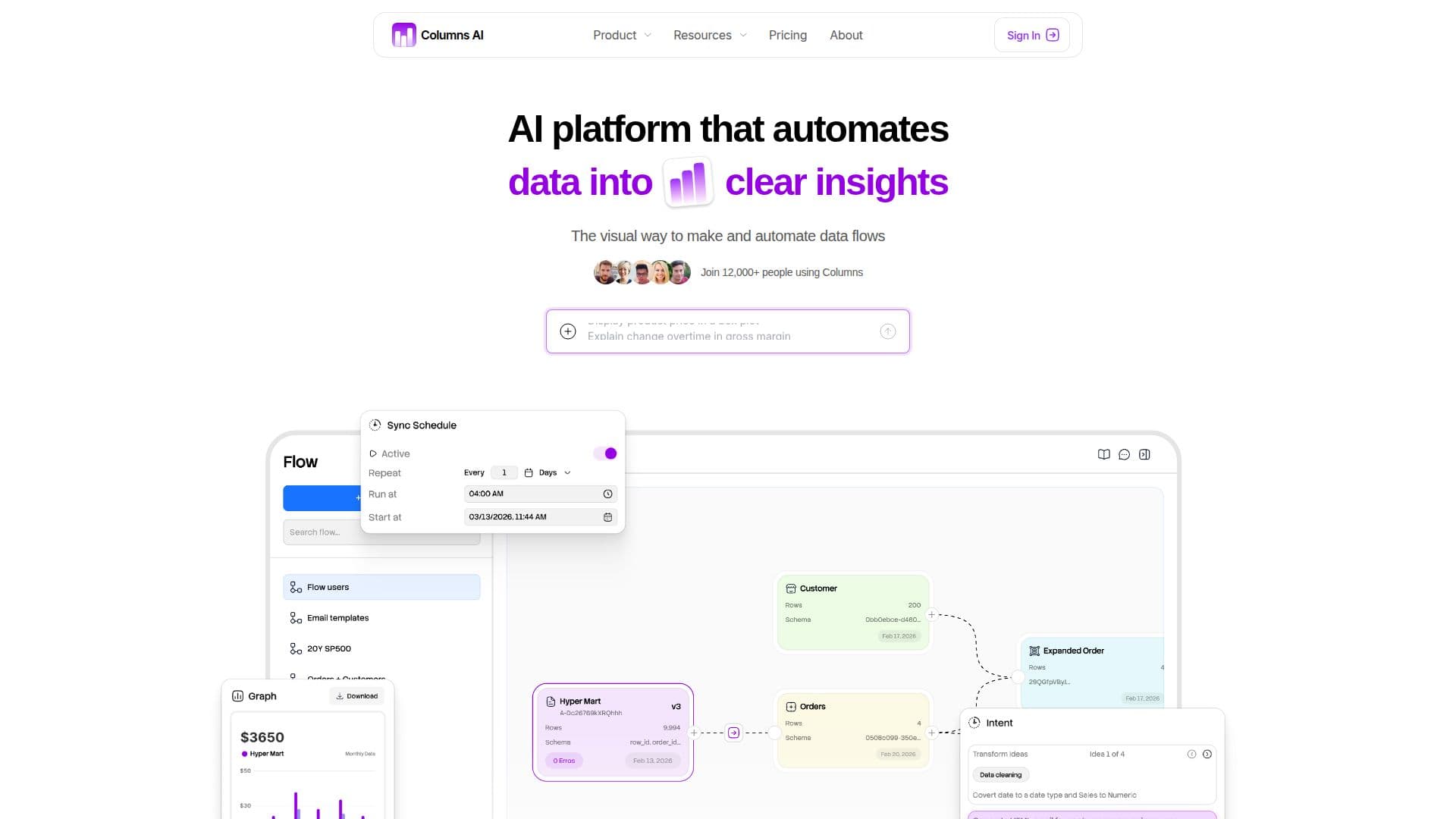
Task: Select Flow users in the flow list
Action: click(381, 587)
